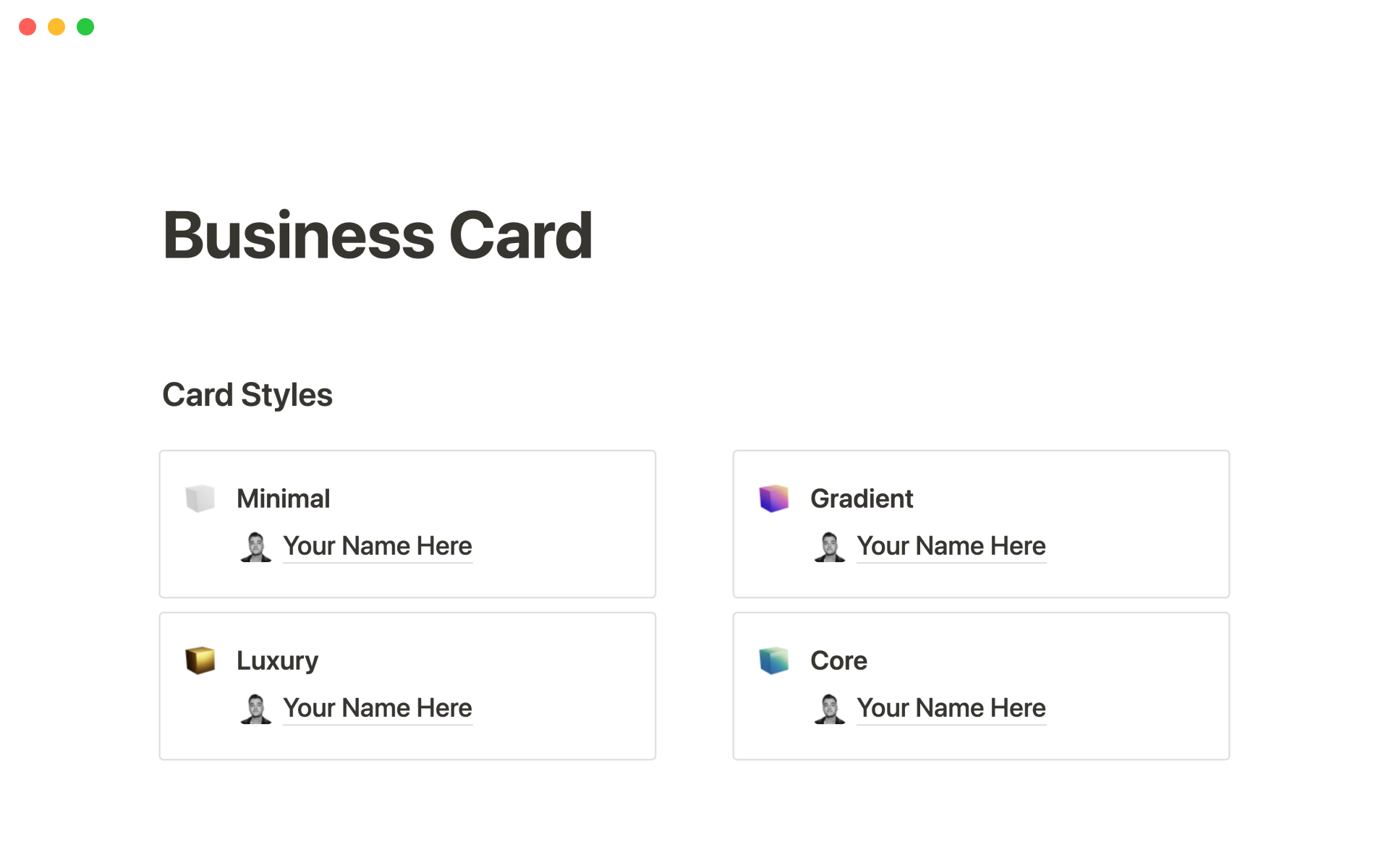
Task: Click the green fullscreen window button
Action: tap(85, 27)
